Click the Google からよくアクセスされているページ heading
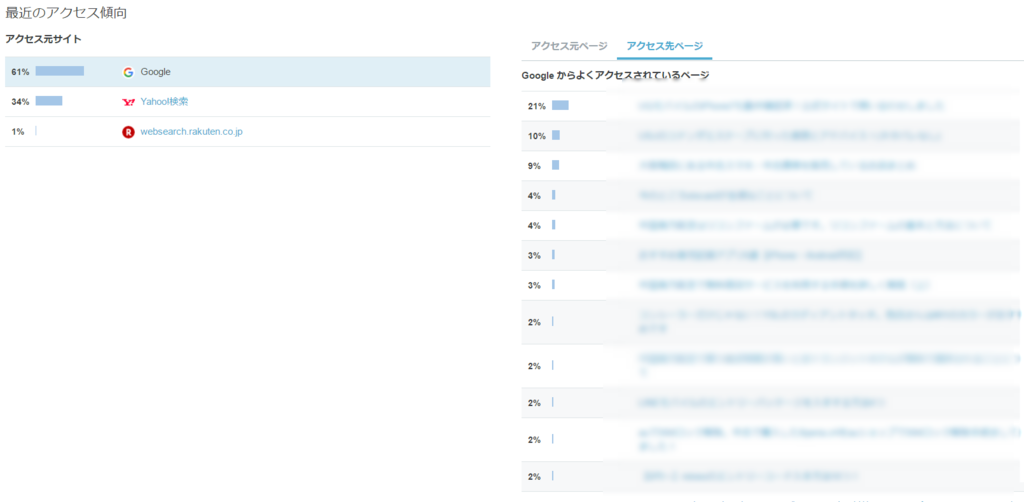The image size is (1024, 502). [x=615, y=76]
